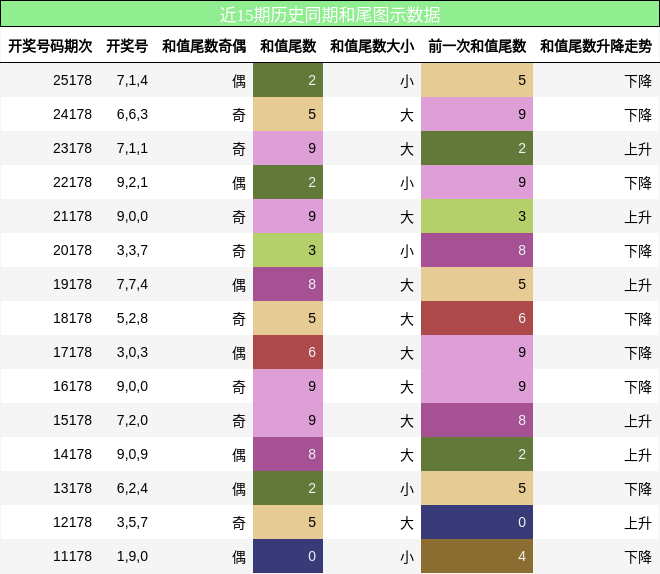Click draw numbers 1,9,0
Screen dimensions: 660x574
coord(132,557)
